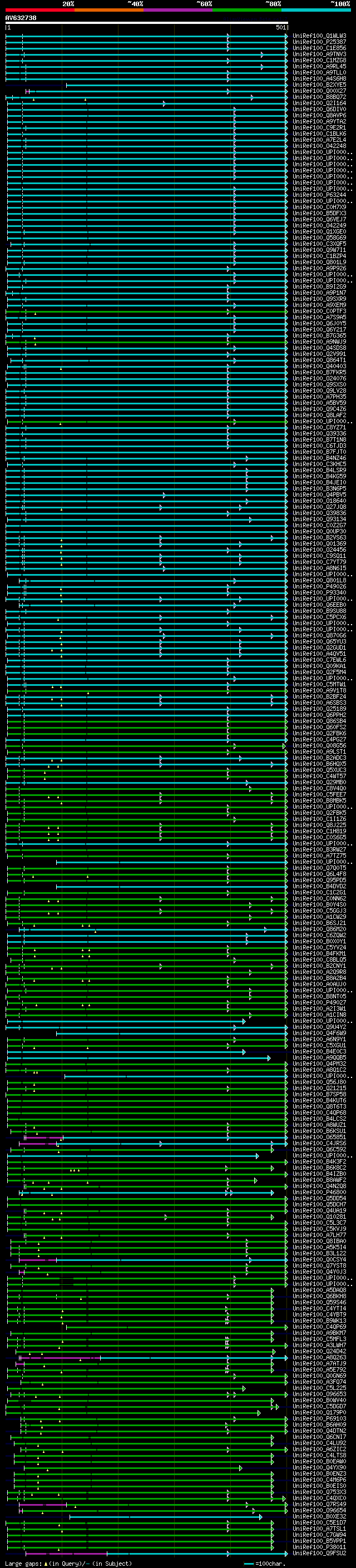The image size is (356, 1568).
Task: Select hit label UniRef100_A4S6H8
Action: pyautogui.click(x=319, y=78)
